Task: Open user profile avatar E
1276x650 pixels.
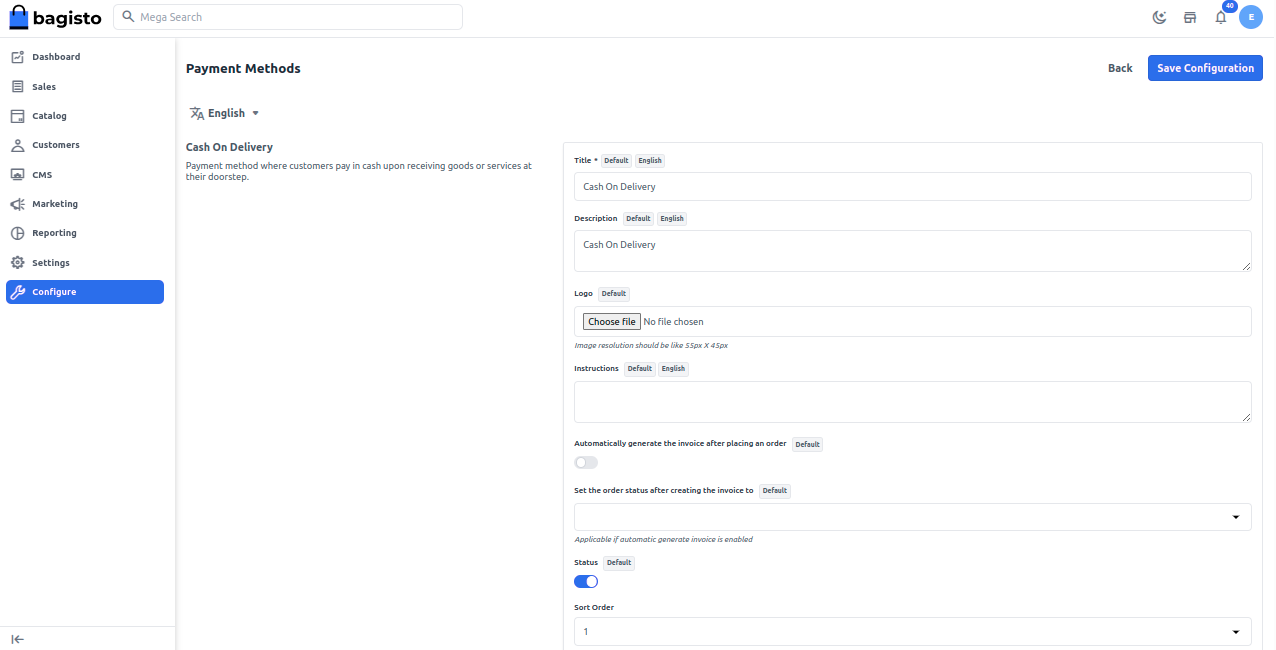Action: (1250, 17)
